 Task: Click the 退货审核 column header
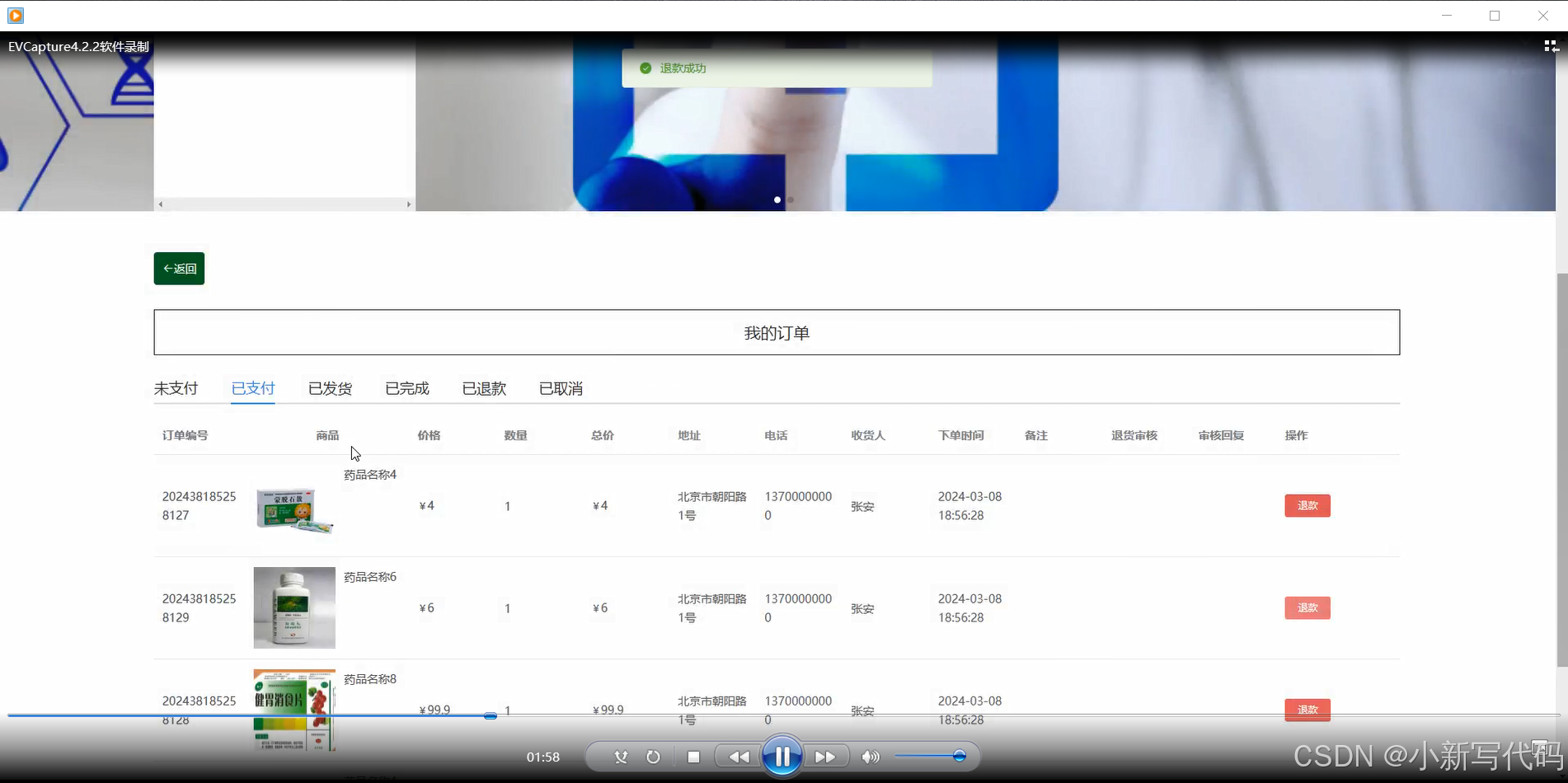(1134, 435)
